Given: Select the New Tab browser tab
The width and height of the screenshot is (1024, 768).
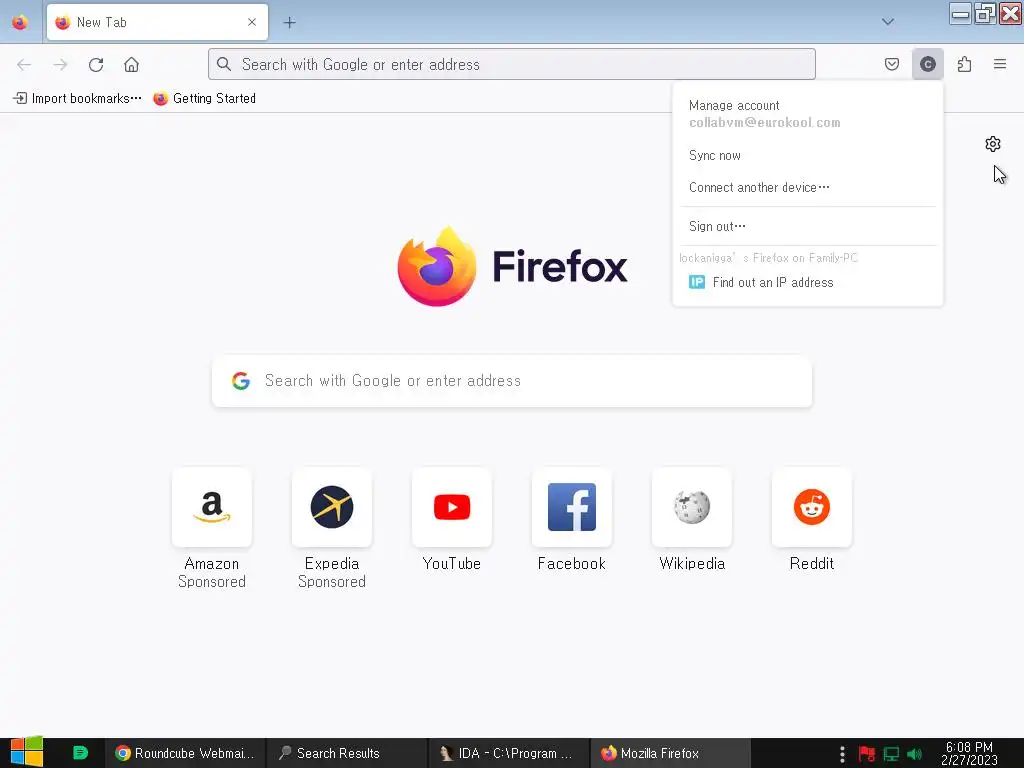Looking at the screenshot, I should point(157,22).
